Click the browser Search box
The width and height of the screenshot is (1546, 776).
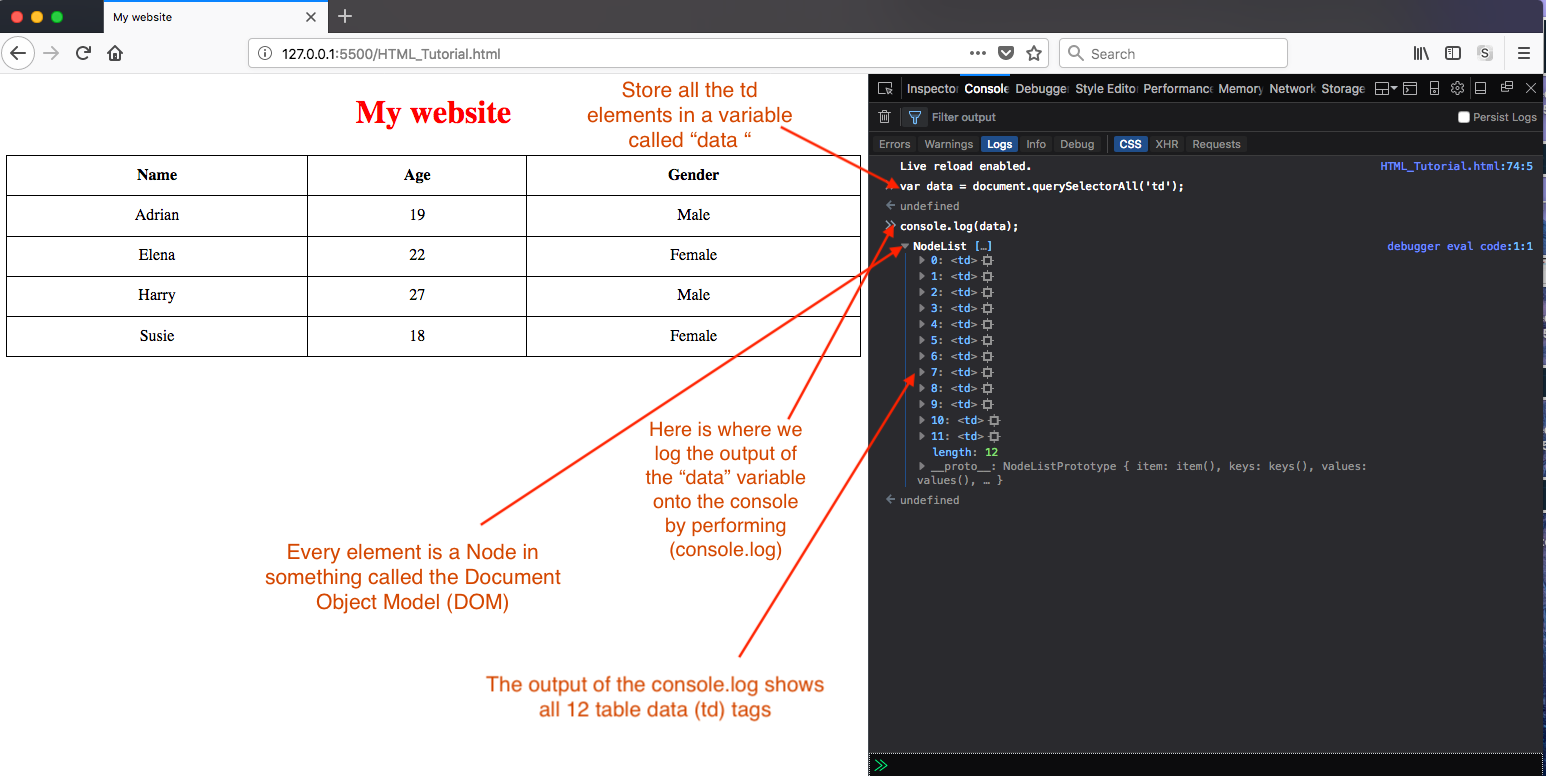[x=1173, y=54]
